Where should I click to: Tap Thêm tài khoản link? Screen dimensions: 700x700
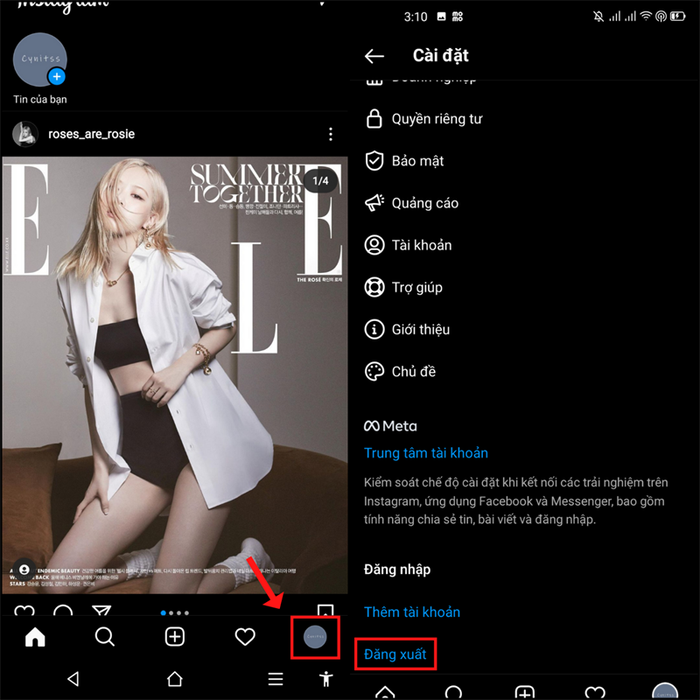(x=412, y=612)
